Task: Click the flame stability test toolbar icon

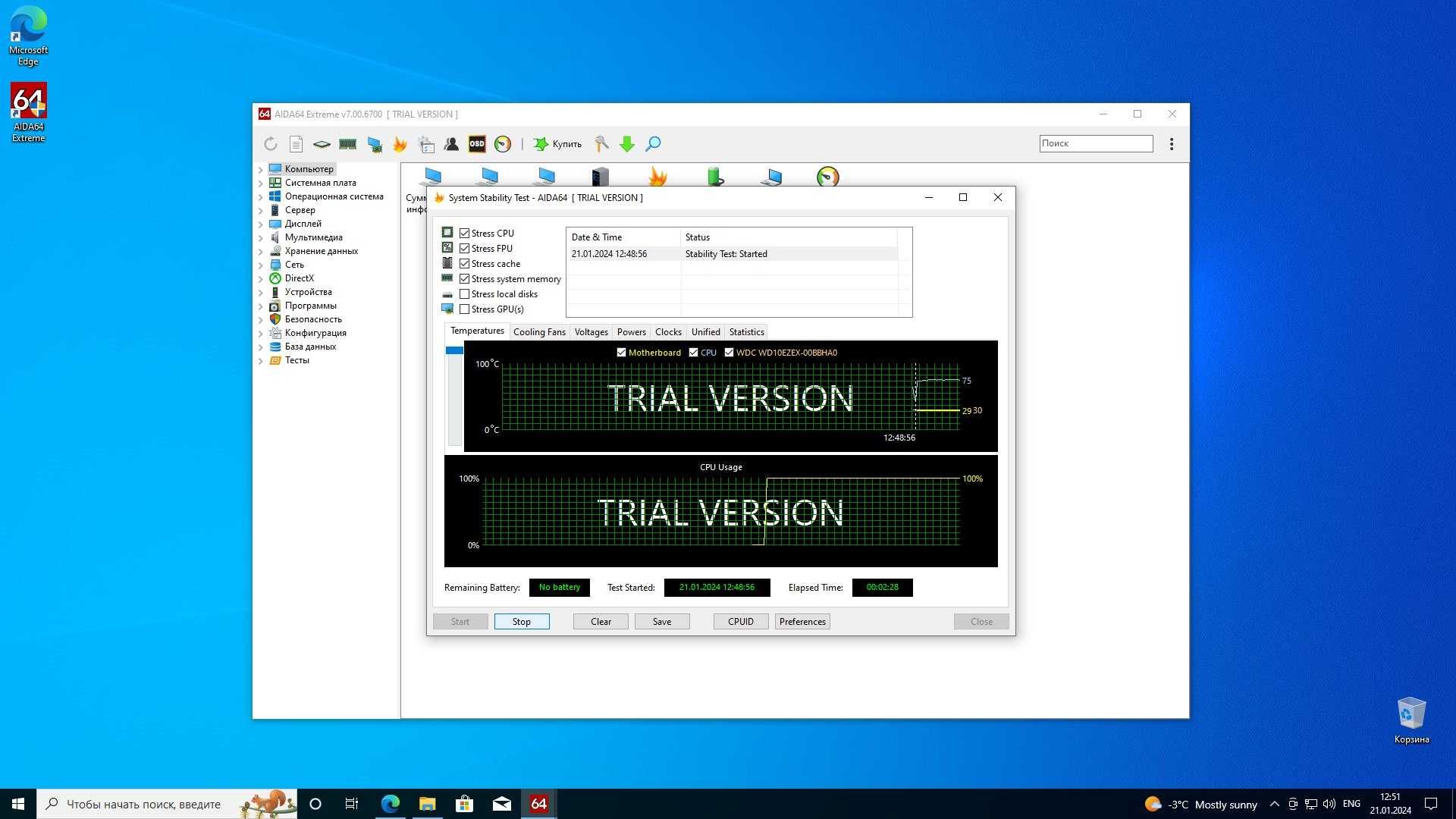Action: point(400,144)
